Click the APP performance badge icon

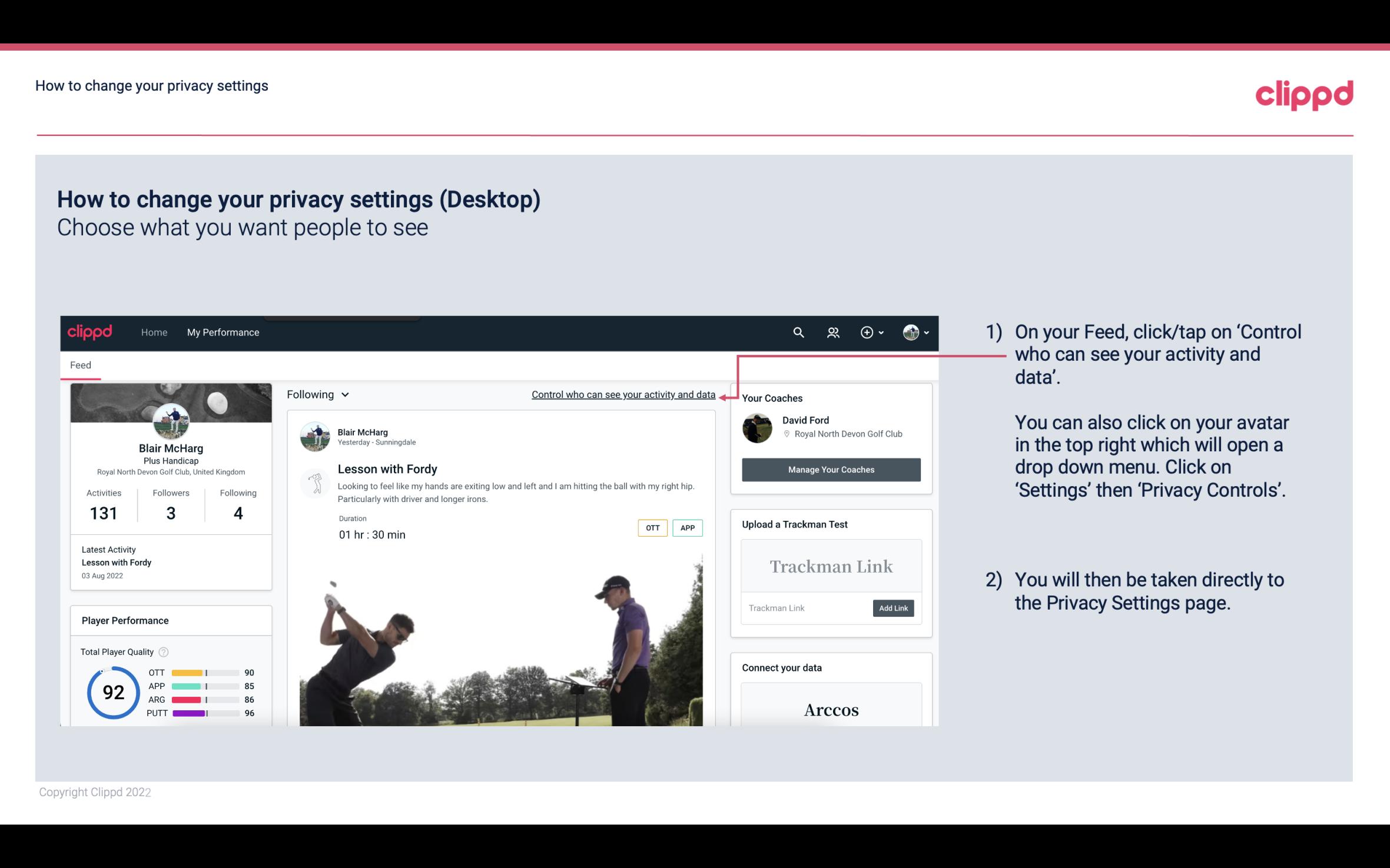click(x=687, y=528)
